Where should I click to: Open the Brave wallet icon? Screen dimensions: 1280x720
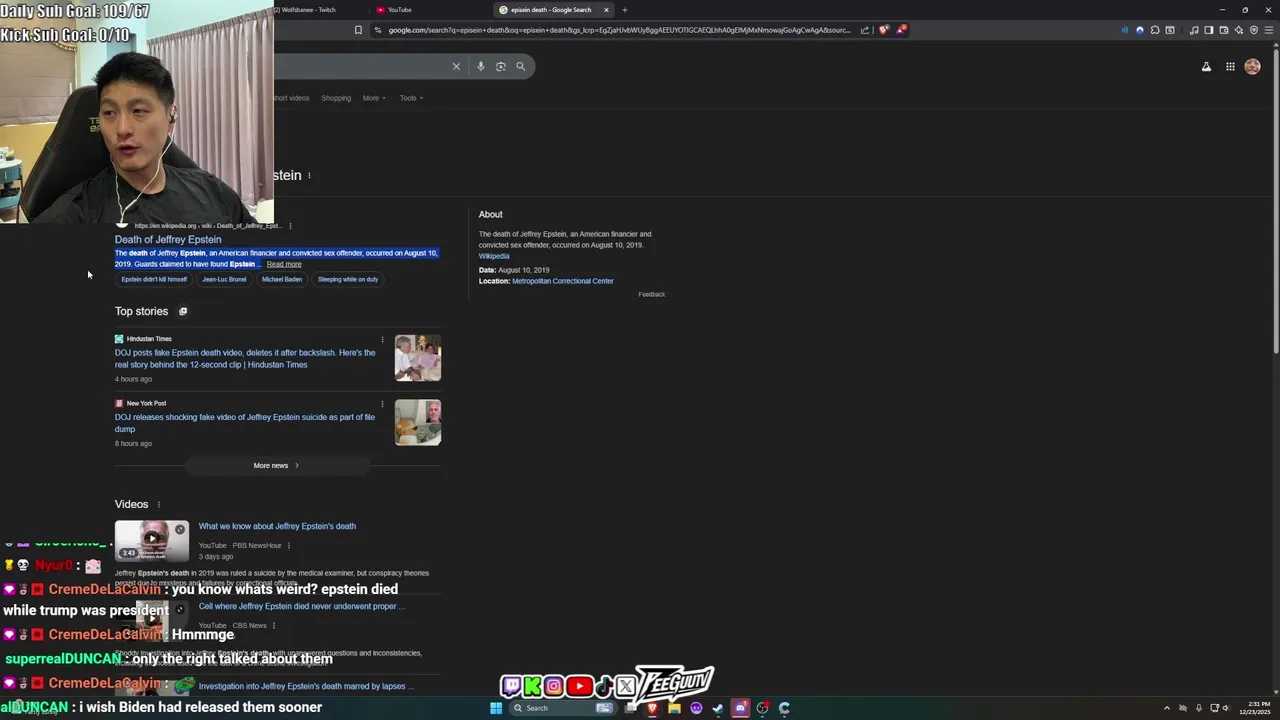[x=1223, y=30]
